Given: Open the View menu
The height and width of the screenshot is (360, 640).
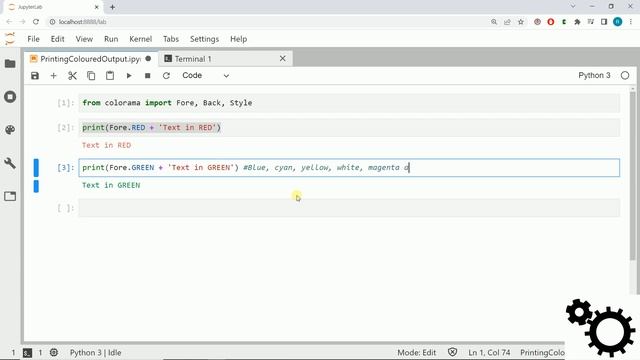Looking at the screenshot, I should pyautogui.click(x=84, y=39).
